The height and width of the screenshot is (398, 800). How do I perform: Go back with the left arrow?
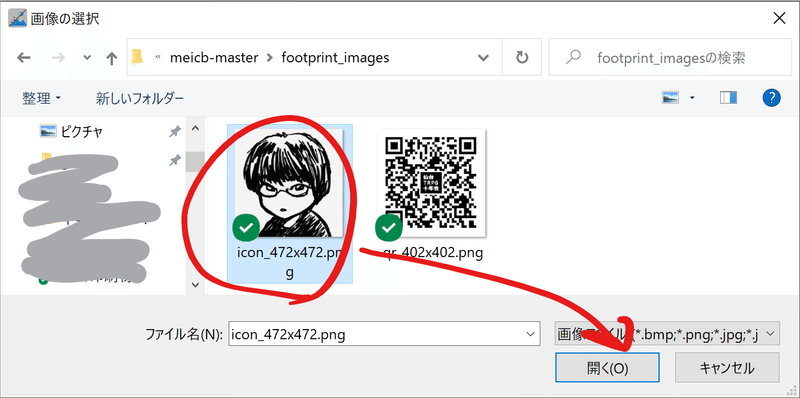pos(23,58)
